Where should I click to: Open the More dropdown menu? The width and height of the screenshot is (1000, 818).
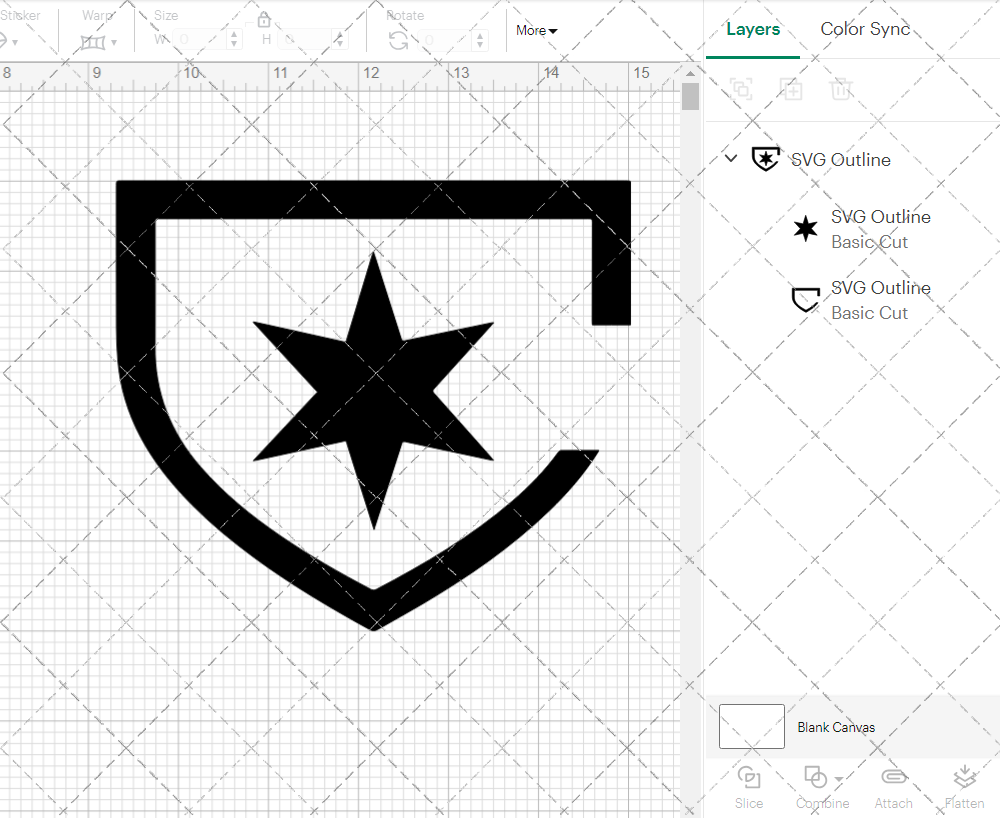(536, 30)
